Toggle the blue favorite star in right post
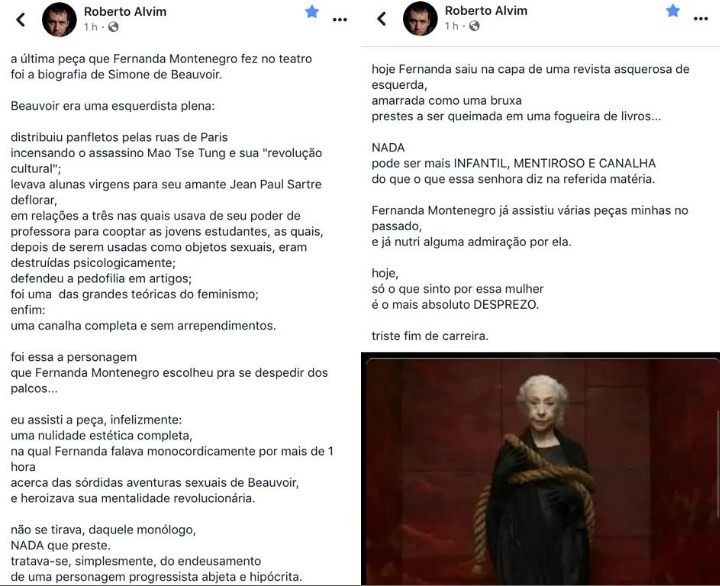Image resolution: width=720 pixels, height=586 pixels. pos(673,11)
